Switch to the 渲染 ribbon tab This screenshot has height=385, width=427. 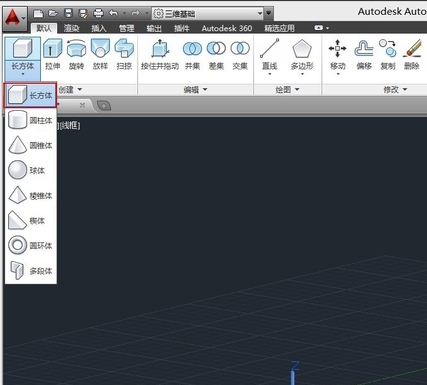tap(71, 28)
